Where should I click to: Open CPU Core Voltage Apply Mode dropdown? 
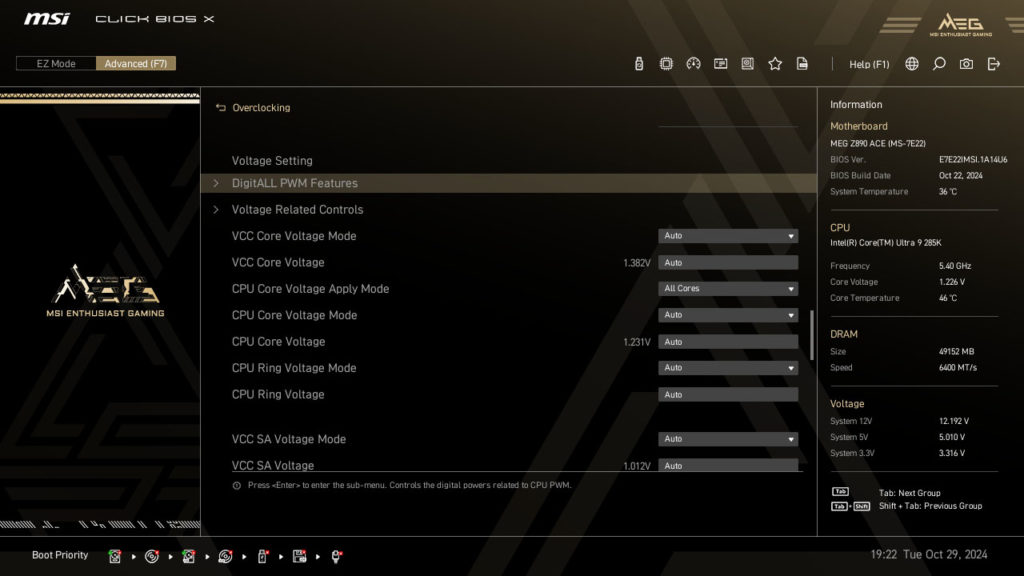(728, 289)
